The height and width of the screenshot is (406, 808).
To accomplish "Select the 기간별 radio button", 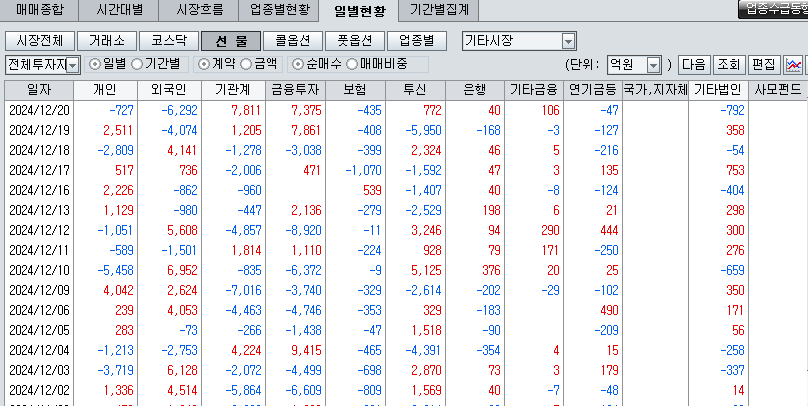I will 137,64.
